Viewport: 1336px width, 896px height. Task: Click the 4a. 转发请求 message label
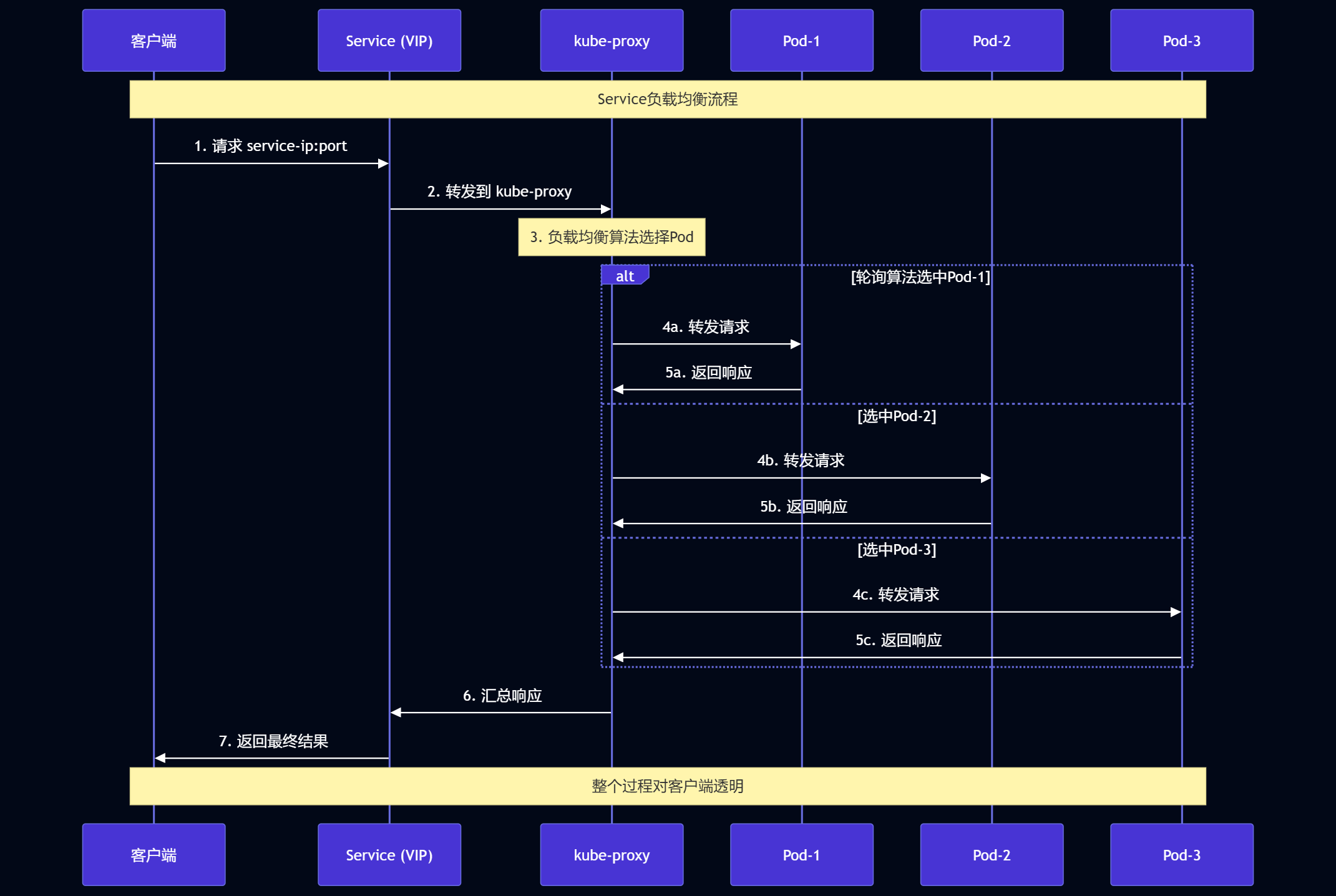tap(706, 327)
